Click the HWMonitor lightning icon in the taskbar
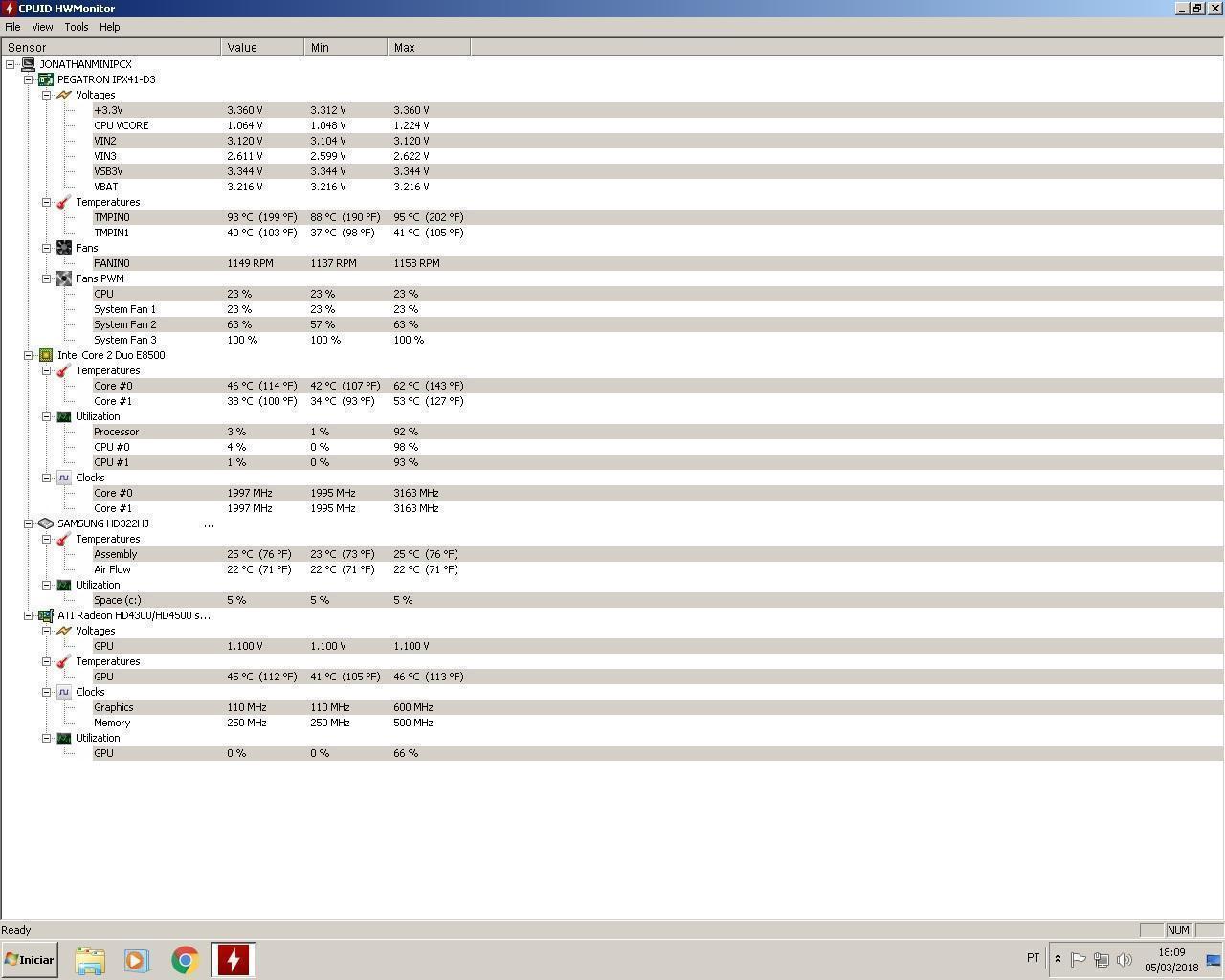Screen dimensions: 1225x980 [233, 960]
